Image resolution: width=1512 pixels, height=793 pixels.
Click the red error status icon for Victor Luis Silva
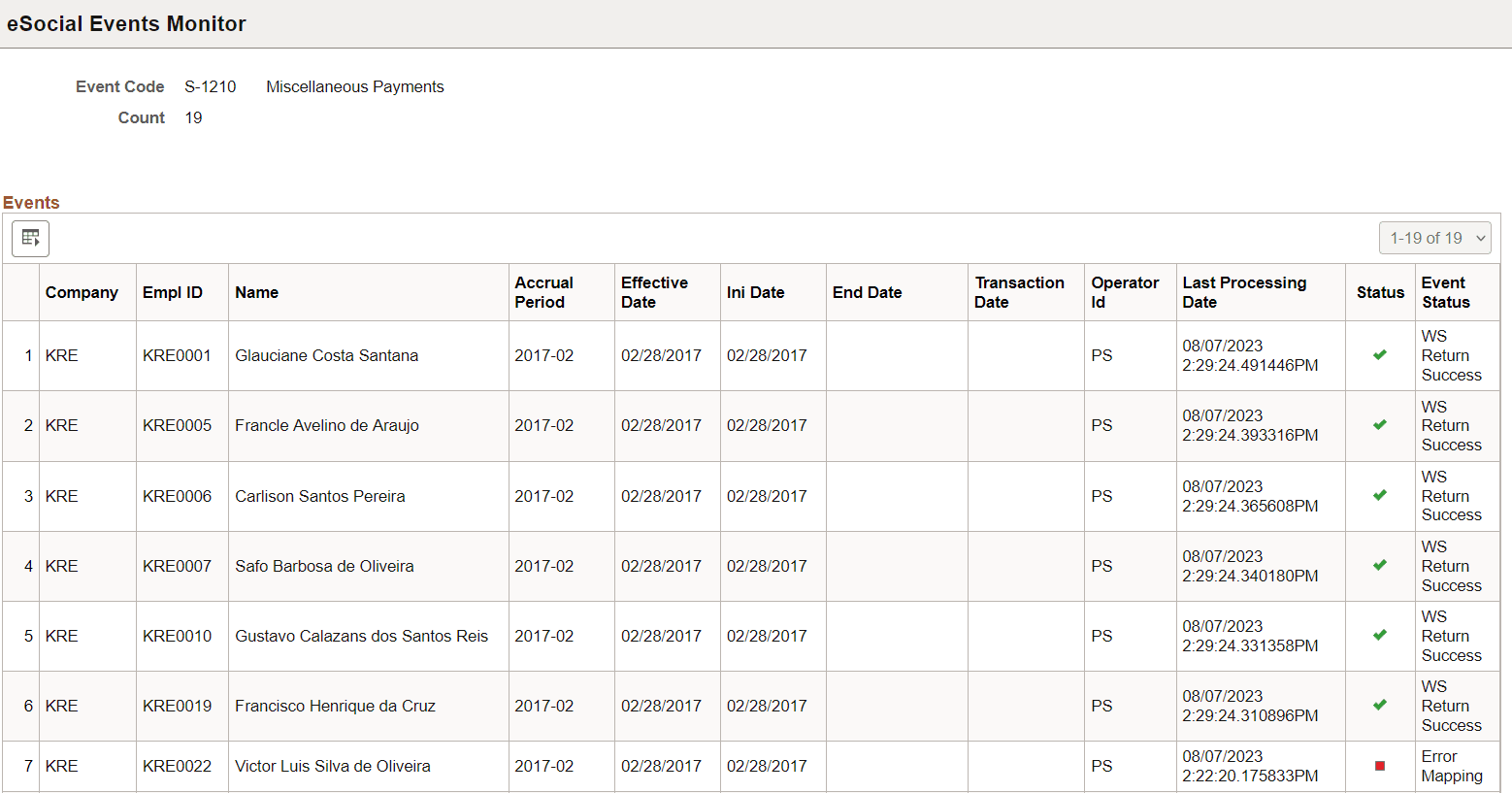[1379, 766]
